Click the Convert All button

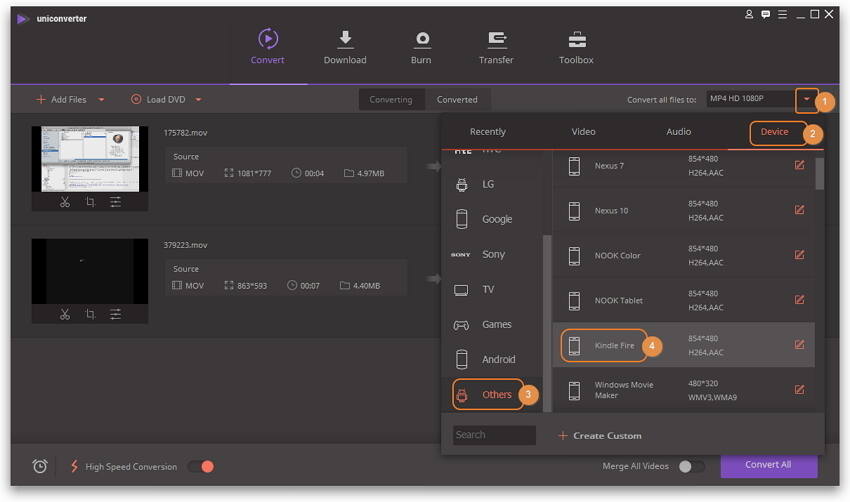[769, 465]
